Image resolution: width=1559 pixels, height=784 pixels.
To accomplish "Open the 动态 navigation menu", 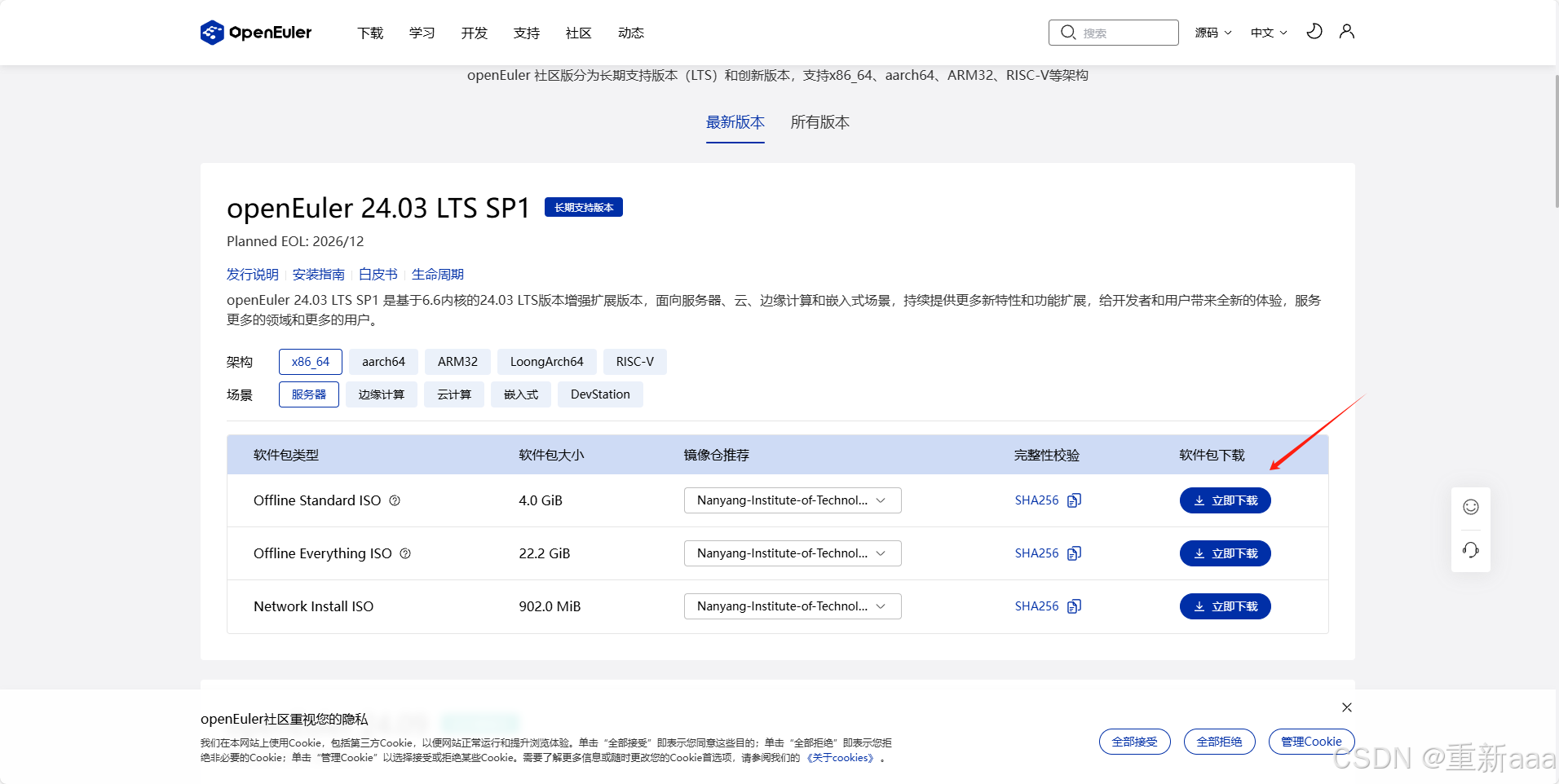I will tap(631, 33).
